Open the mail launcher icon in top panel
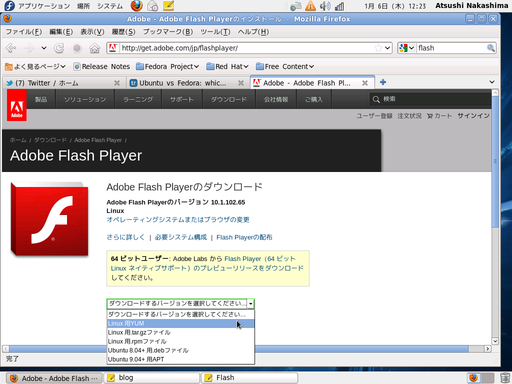The width and height of the screenshot is (512, 384). (153, 6)
